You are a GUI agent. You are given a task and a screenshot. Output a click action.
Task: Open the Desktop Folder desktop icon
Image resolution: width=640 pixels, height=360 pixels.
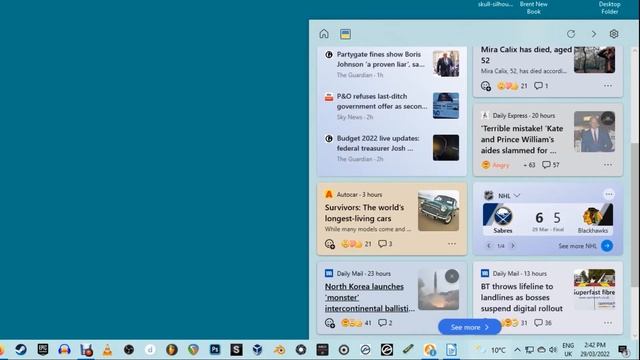[x=609, y=8]
